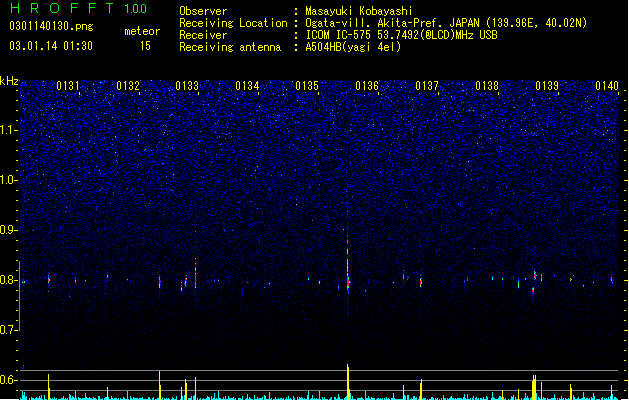Click the 1.0 kHz axis label

[x=9, y=180]
